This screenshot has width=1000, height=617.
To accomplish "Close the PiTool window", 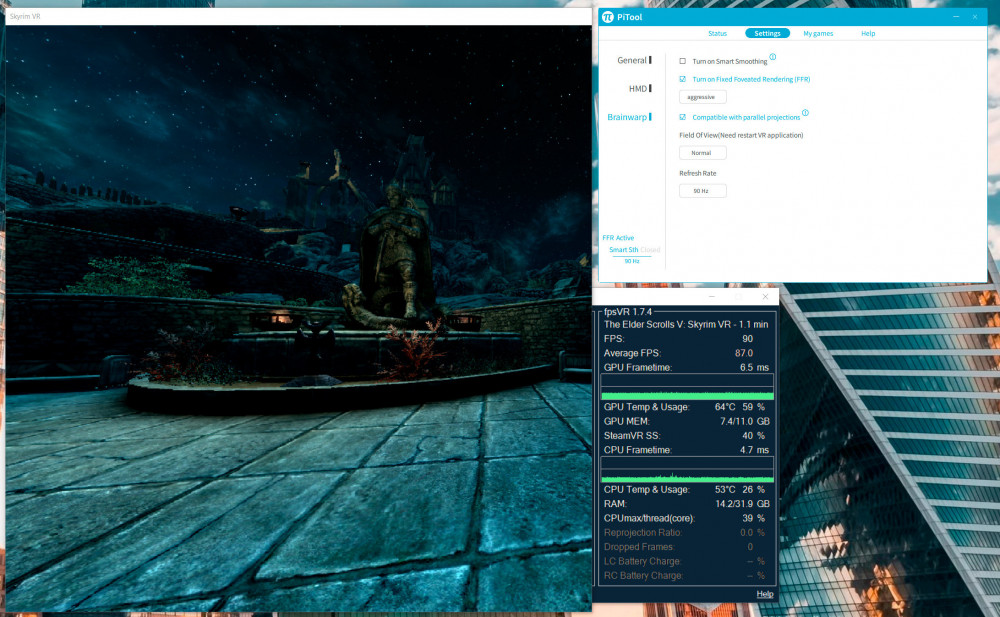I will pos(975,17).
